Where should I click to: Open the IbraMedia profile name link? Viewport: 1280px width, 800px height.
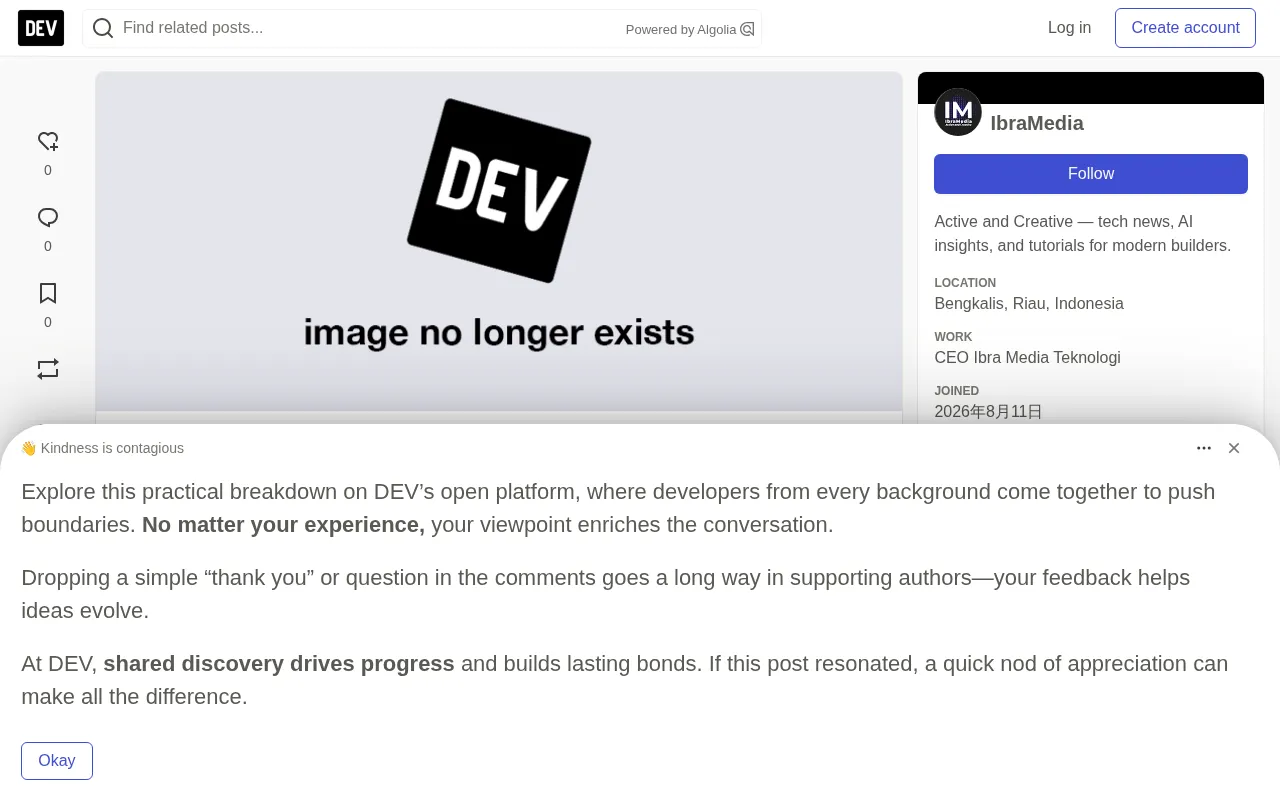1037,123
